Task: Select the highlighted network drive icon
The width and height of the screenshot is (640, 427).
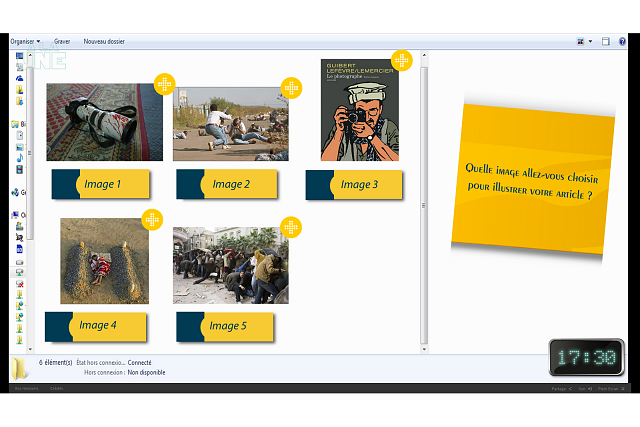Action: click(x=19, y=272)
